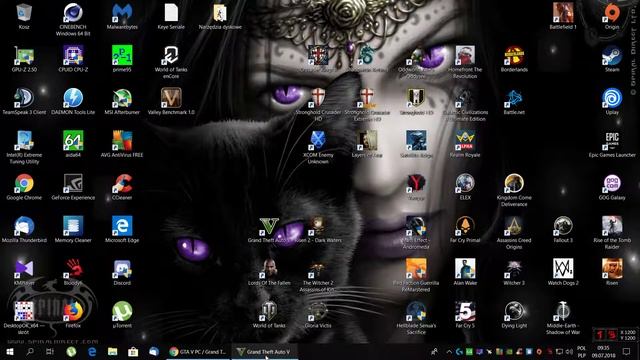Screen dimensions: 640x360
Task: Launch TeamSpeak 3 Client icon
Action: point(24,102)
